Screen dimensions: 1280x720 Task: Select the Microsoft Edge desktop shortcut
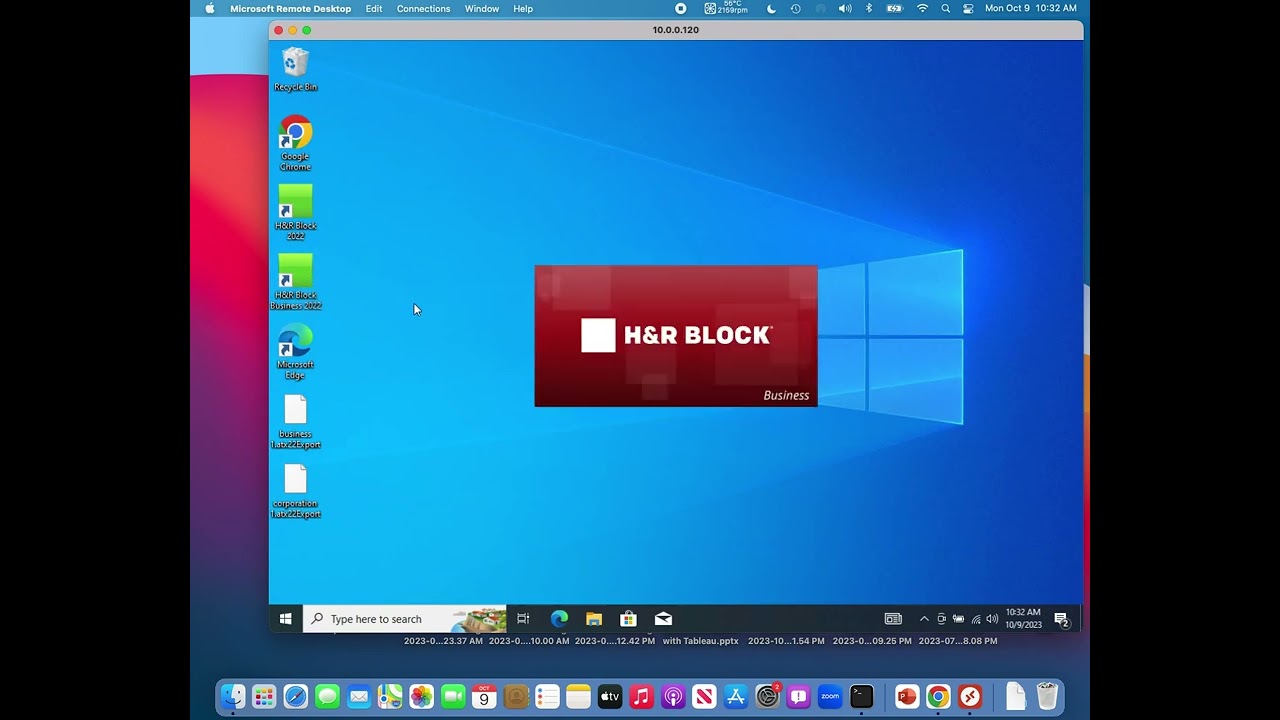pyautogui.click(x=295, y=352)
